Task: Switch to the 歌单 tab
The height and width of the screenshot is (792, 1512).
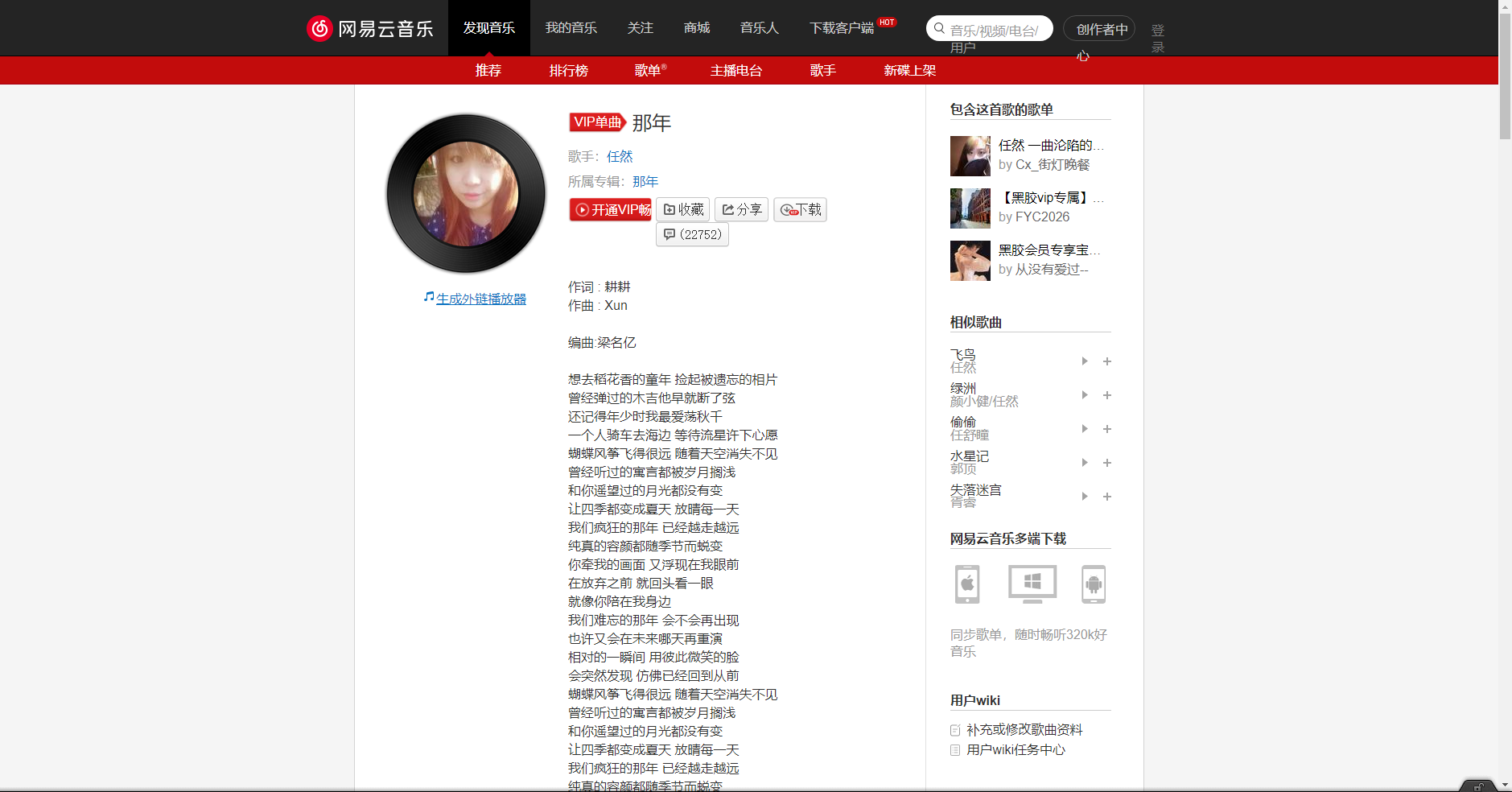Action: tap(650, 70)
